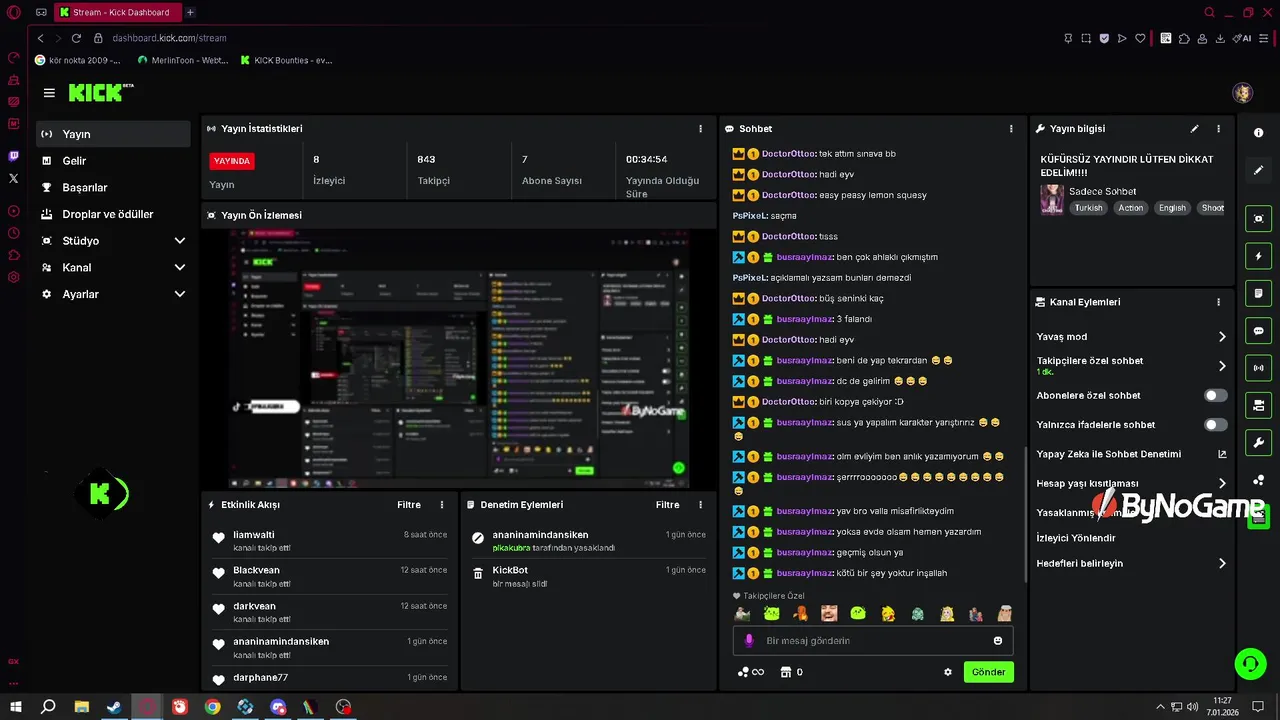The height and width of the screenshot is (720, 1280).
Task: Toggle Abonelere özel sohbet switch
Action: [1216, 395]
